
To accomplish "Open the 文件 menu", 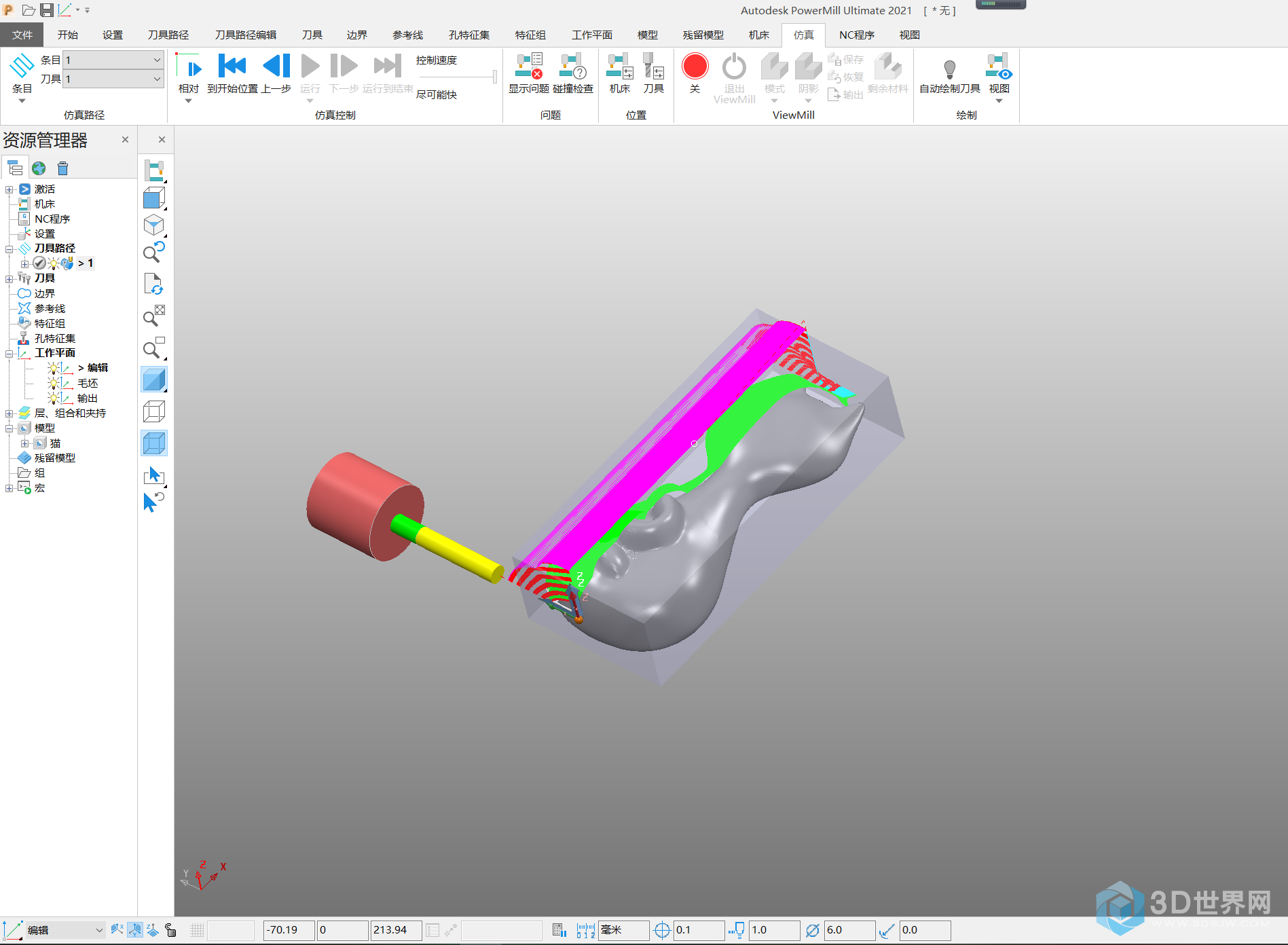I will 22,35.
